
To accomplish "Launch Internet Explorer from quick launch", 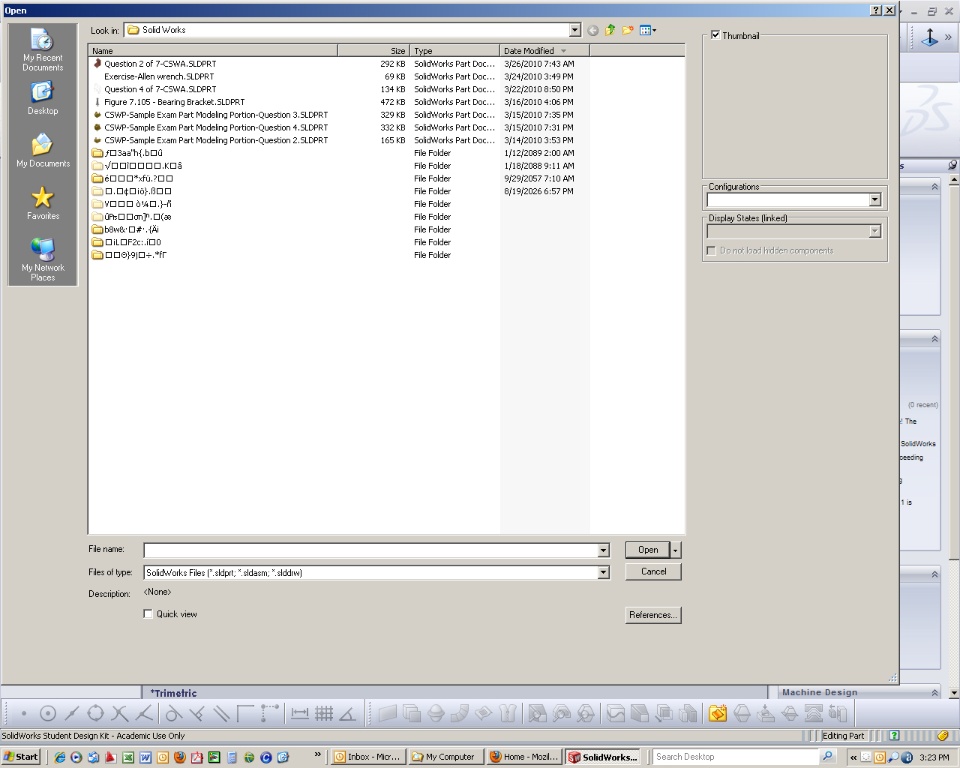I will pyautogui.click(x=59, y=757).
